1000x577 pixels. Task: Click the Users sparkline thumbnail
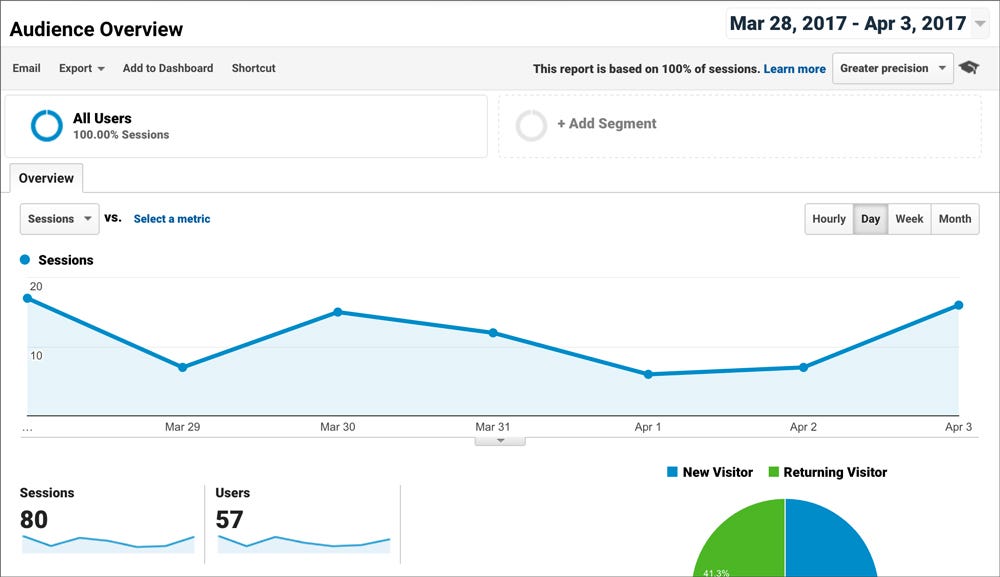304,544
